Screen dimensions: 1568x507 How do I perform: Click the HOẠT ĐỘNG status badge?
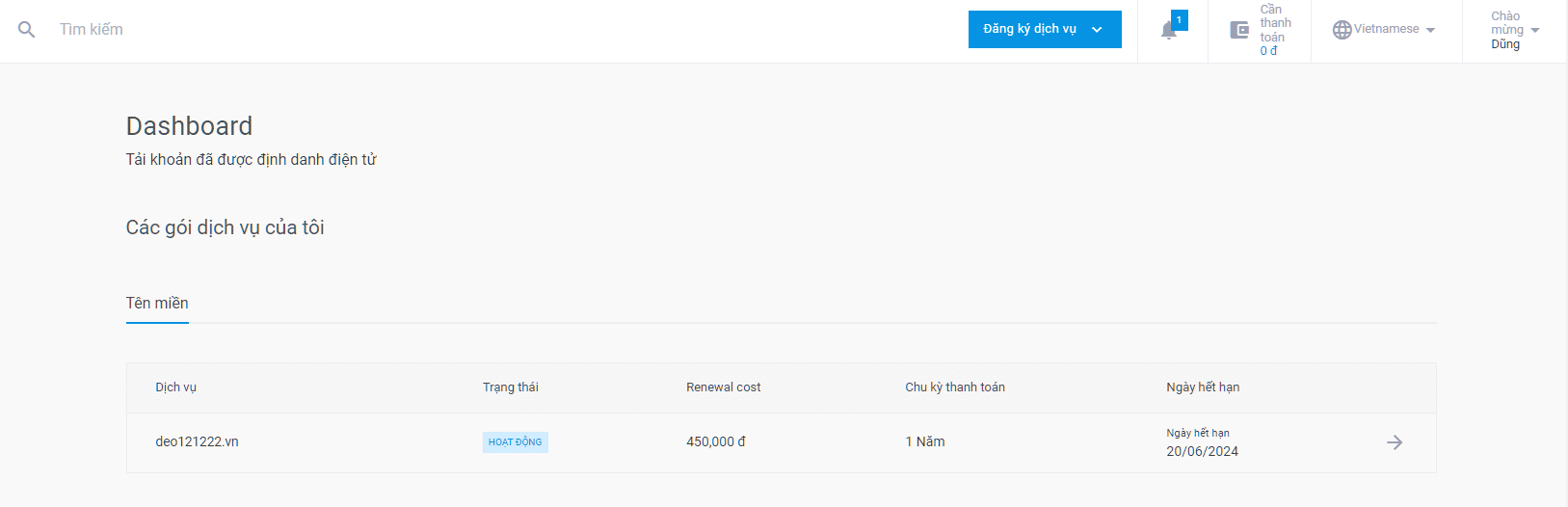click(516, 442)
